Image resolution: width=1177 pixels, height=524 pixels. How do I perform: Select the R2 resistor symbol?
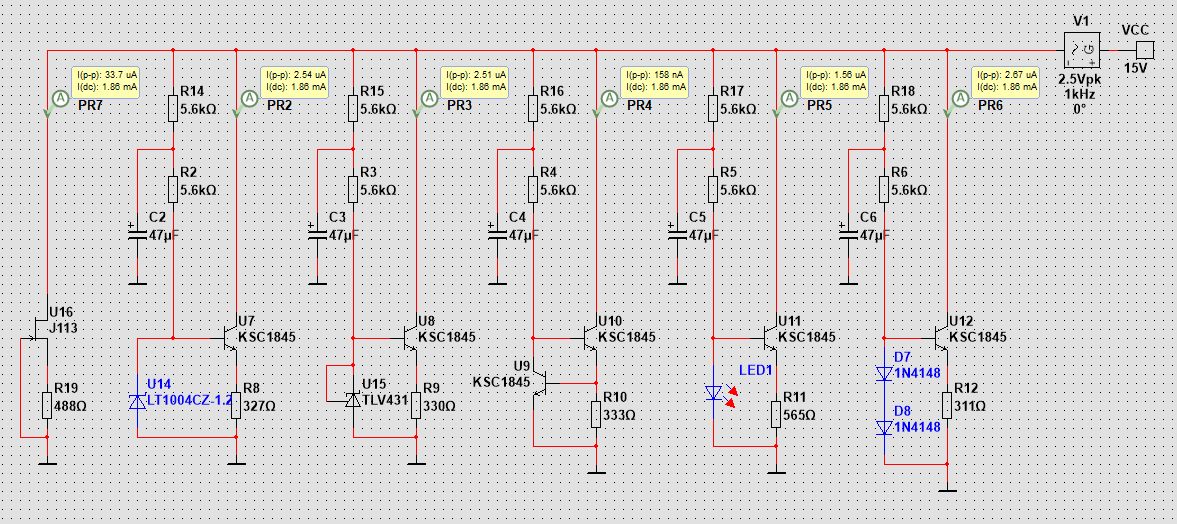173,189
